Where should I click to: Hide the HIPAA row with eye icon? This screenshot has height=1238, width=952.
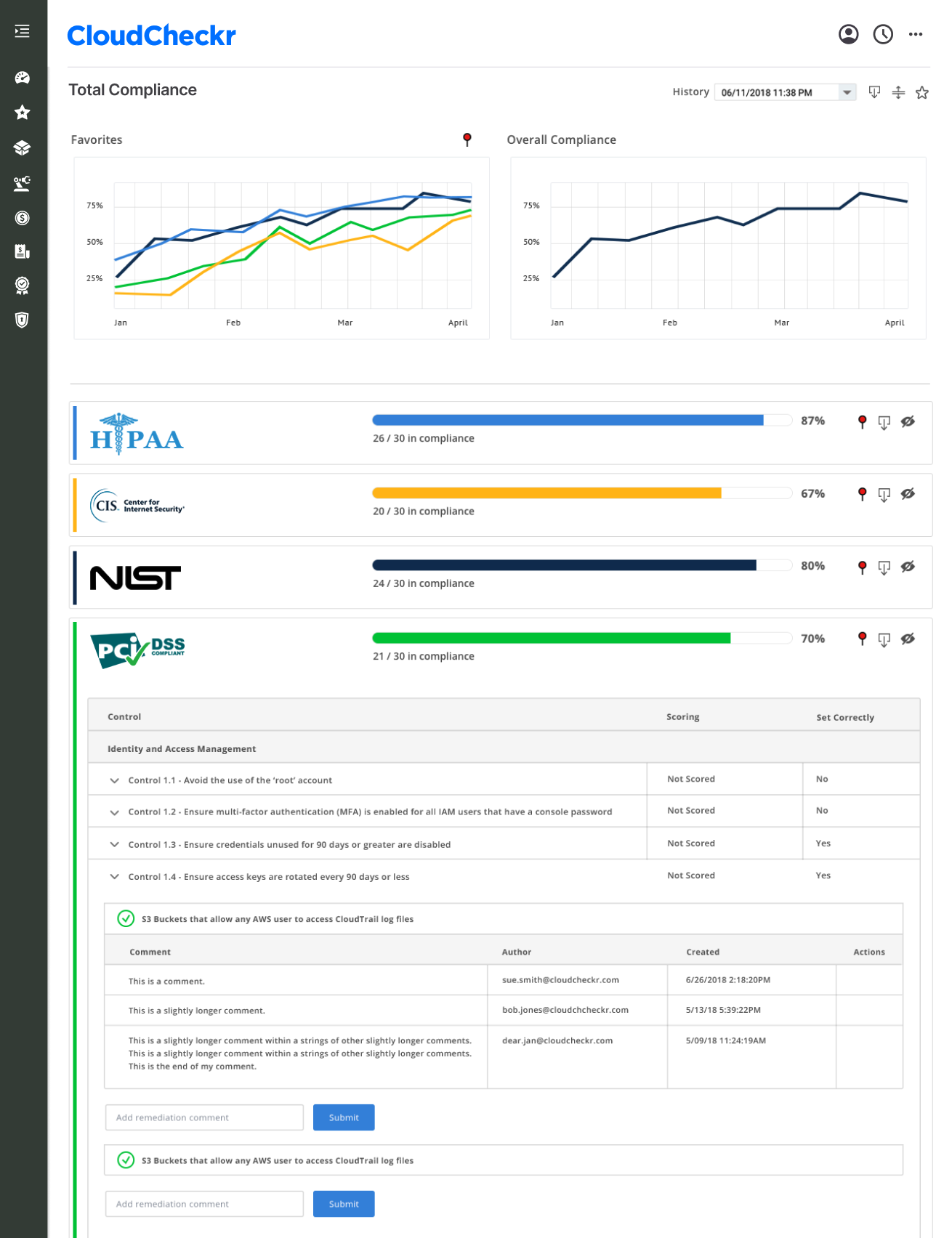[908, 421]
